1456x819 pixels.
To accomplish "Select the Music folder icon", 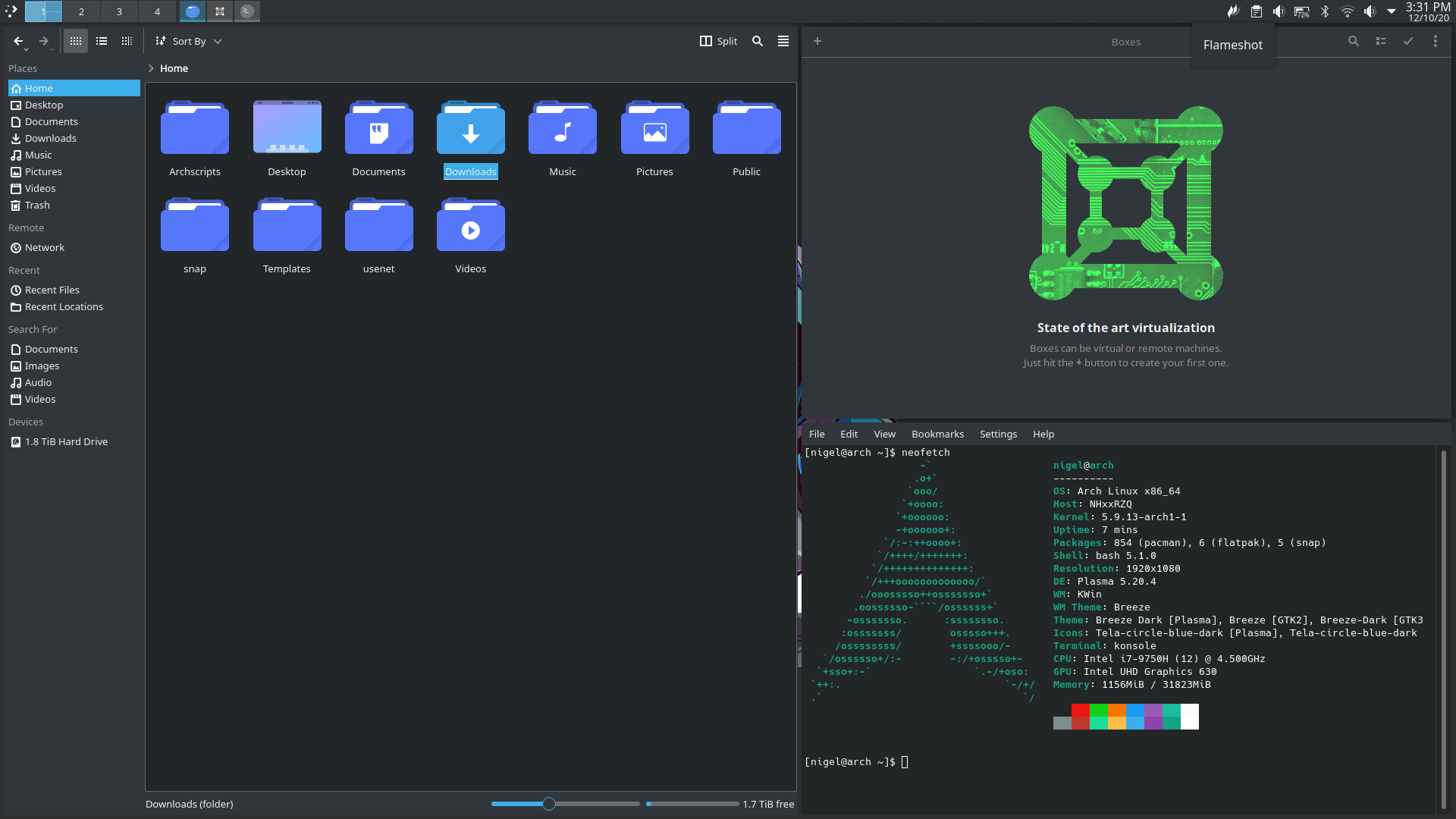I will [563, 127].
